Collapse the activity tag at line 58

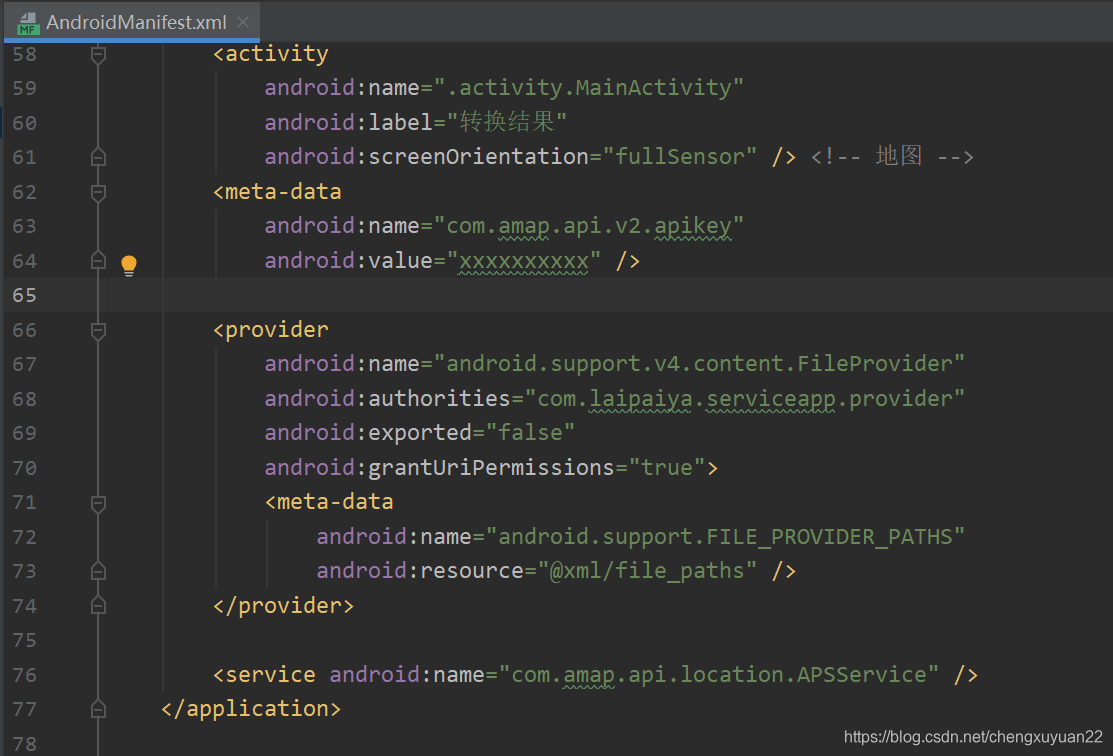(99, 54)
